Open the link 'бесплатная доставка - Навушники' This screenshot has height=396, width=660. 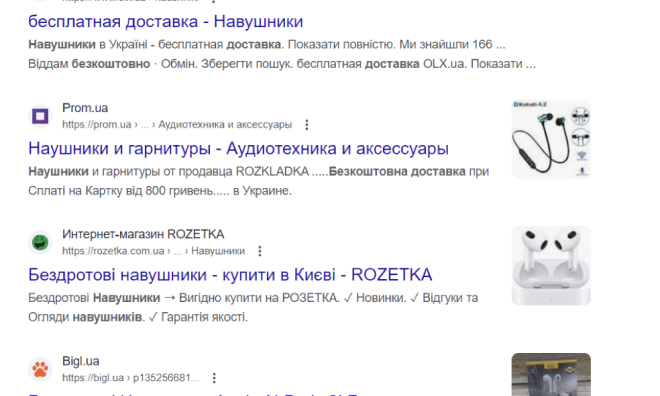165,21
